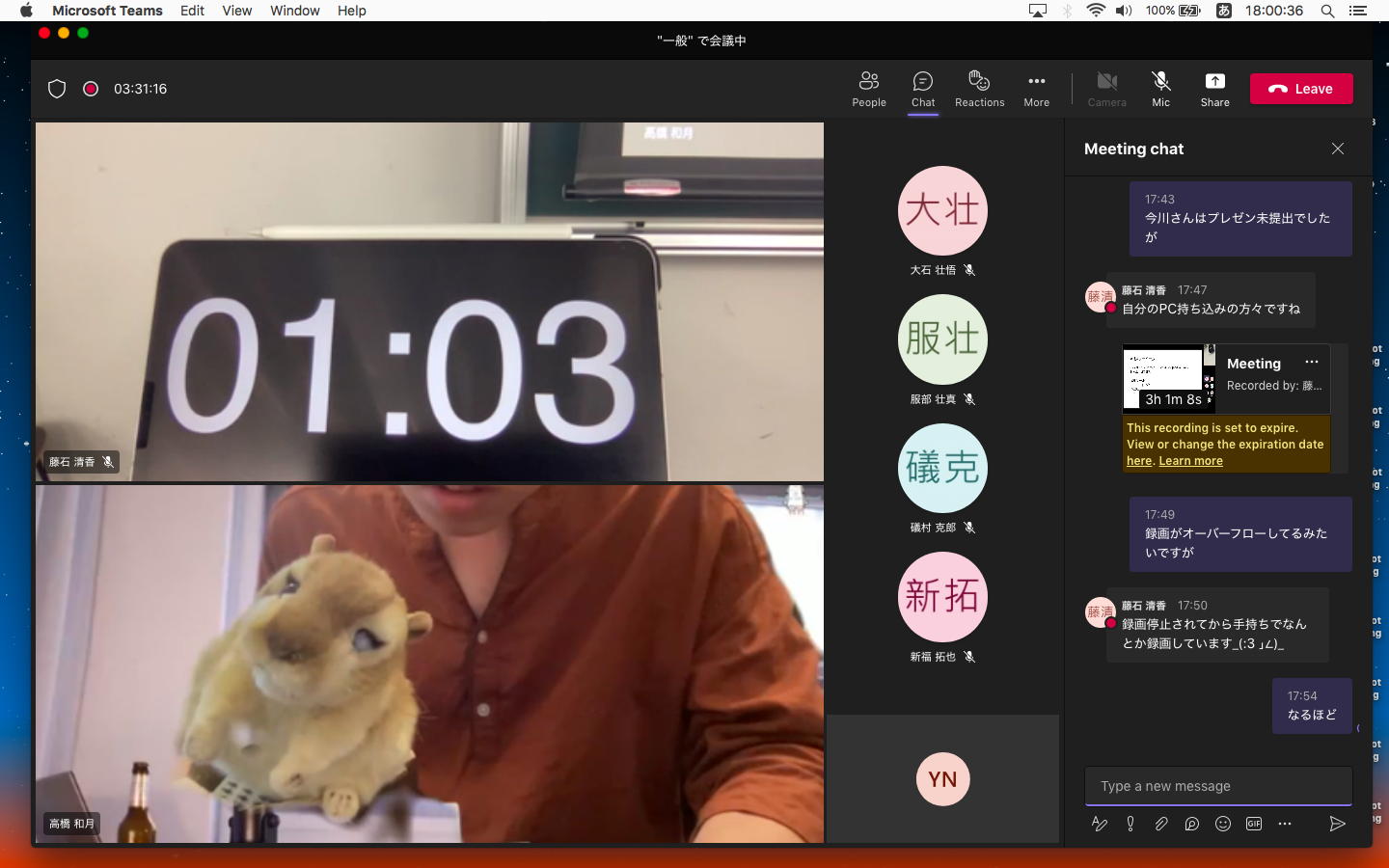This screenshot has height=868, width=1389.
Task: Open the Apple menu
Action: tap(26, 11)
